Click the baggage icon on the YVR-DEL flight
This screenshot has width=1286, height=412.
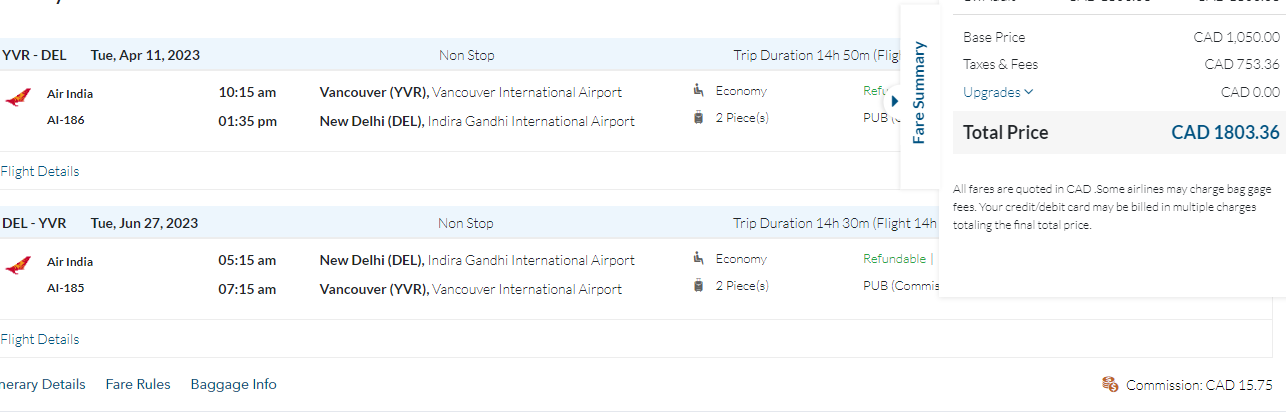[698, 118]
